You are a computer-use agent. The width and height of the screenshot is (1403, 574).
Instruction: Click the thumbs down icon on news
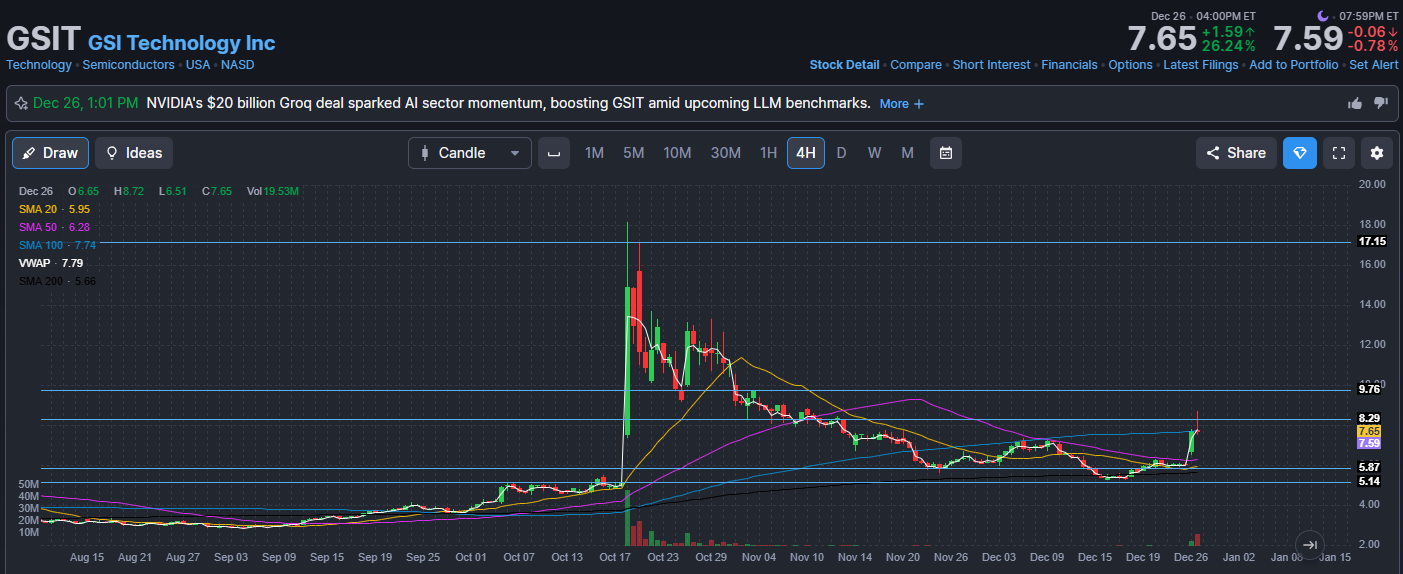(1381, 103)
